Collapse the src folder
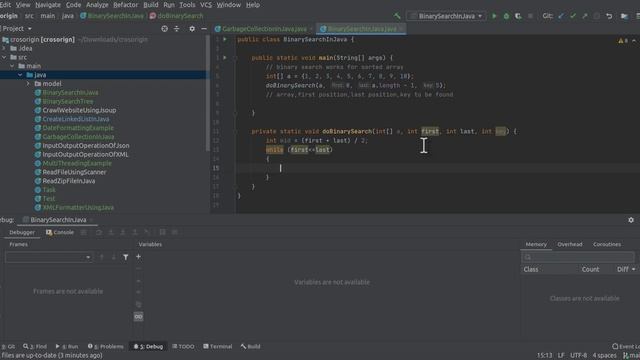Image resolution: width=640 pixels, height=360 pixels. click(x=4, y=57)
